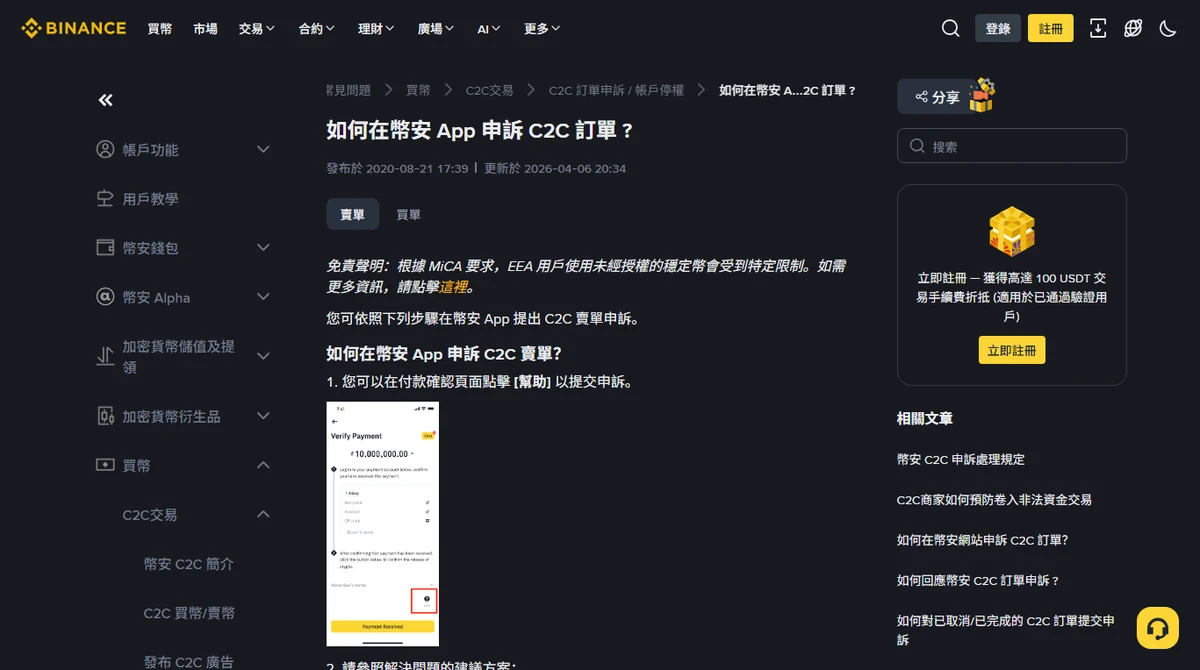
Task: Open 如何對已取消/已完成的 C2C 訂單提交申訴
Action: [1006, 630]
